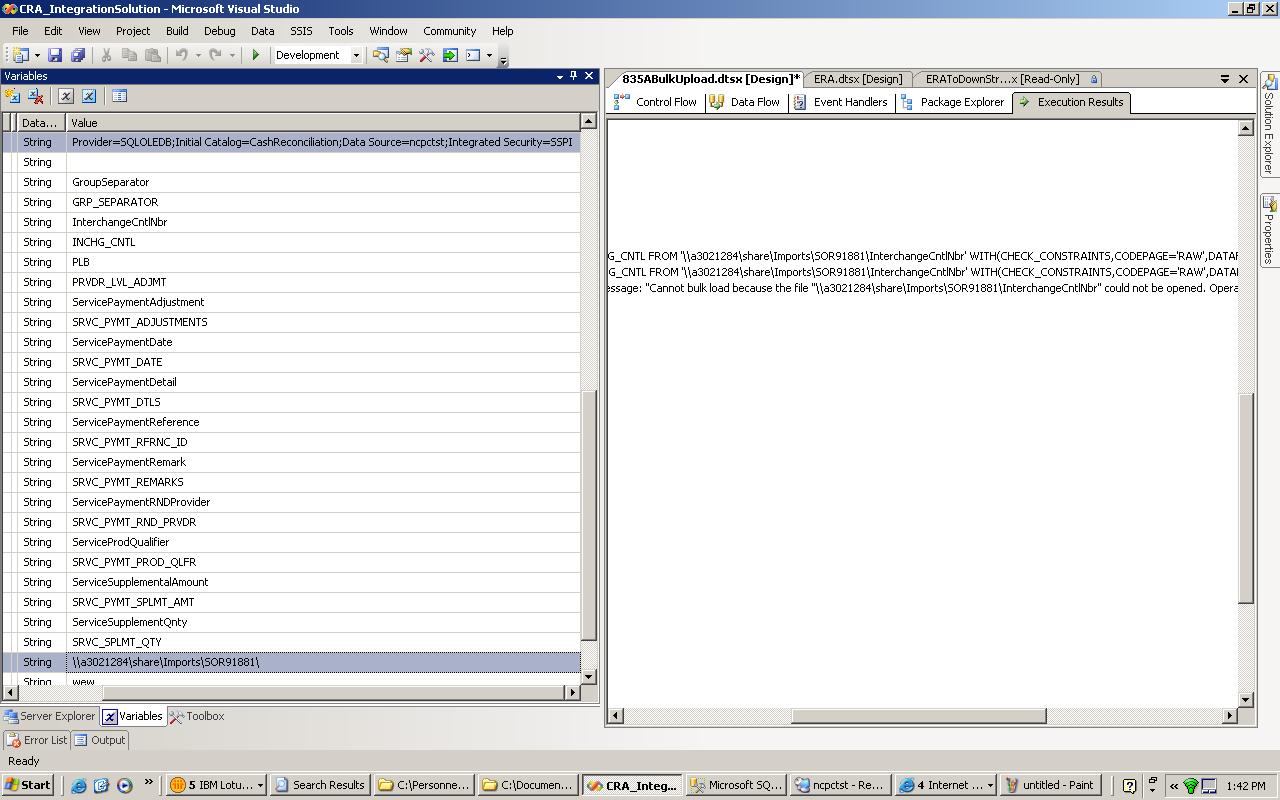Open Choose Variable Columns icon
The height and width of the screenshot is (800, 1280).
pyautogui.click(x=119, y=96)
